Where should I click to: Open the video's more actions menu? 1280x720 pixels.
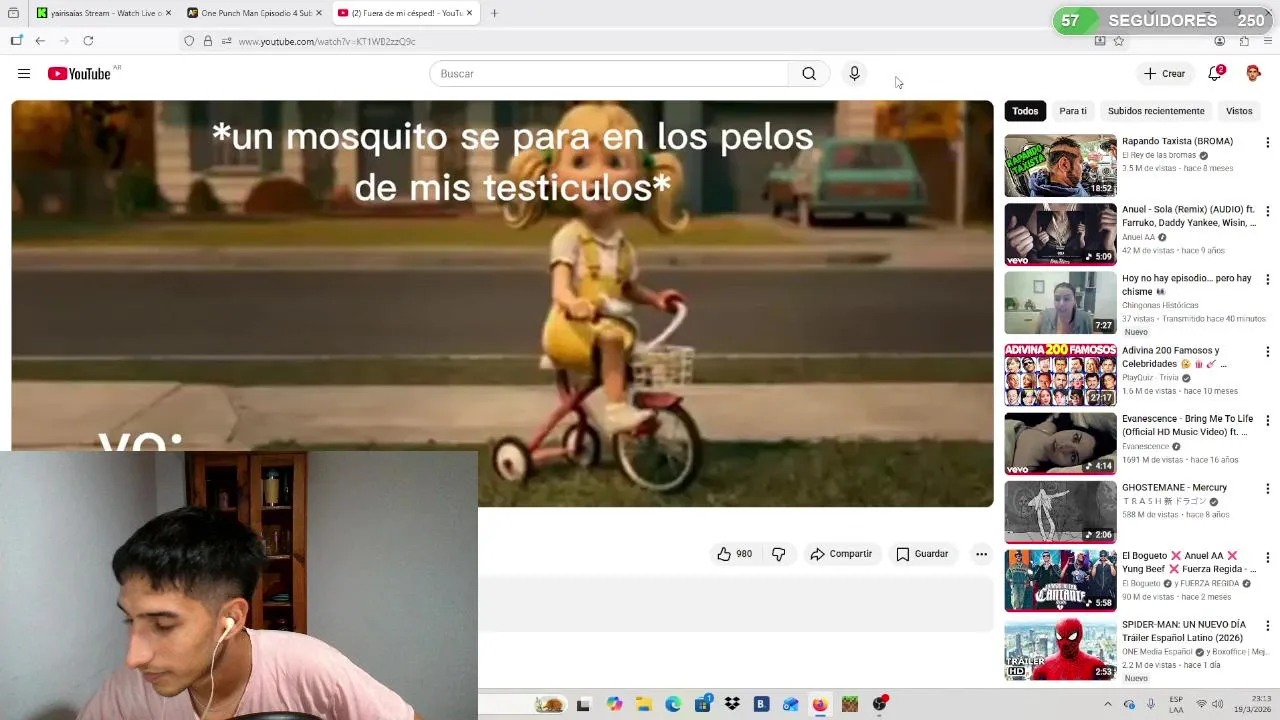[981, 554]
